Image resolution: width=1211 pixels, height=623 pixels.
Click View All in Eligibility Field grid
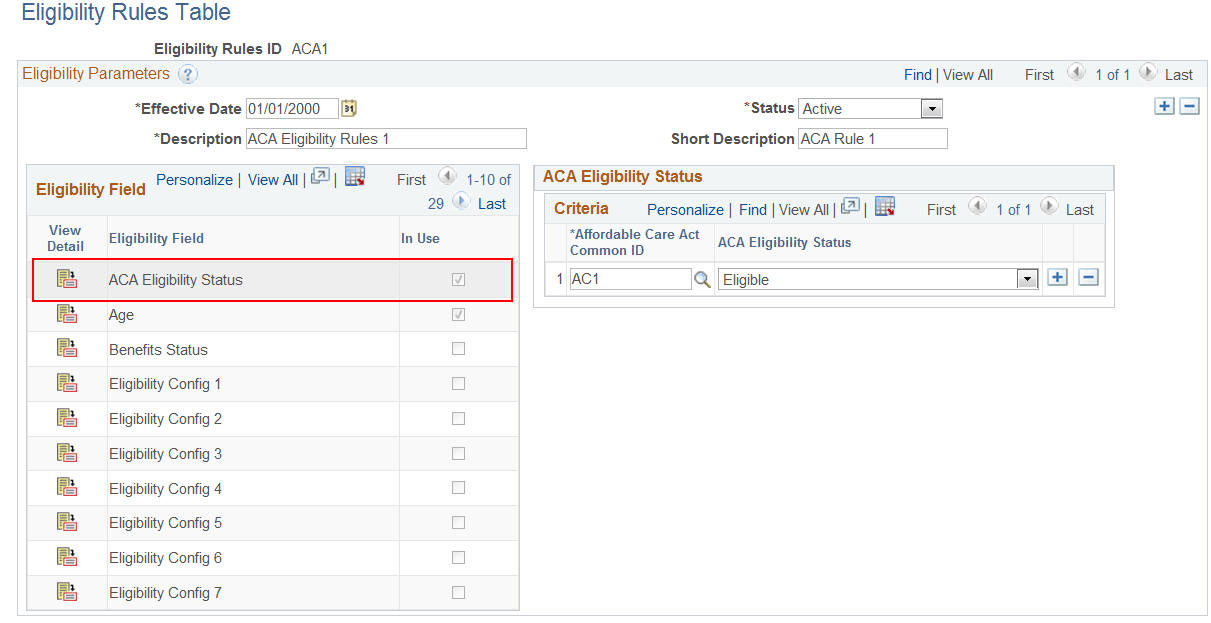coord(273,179)
